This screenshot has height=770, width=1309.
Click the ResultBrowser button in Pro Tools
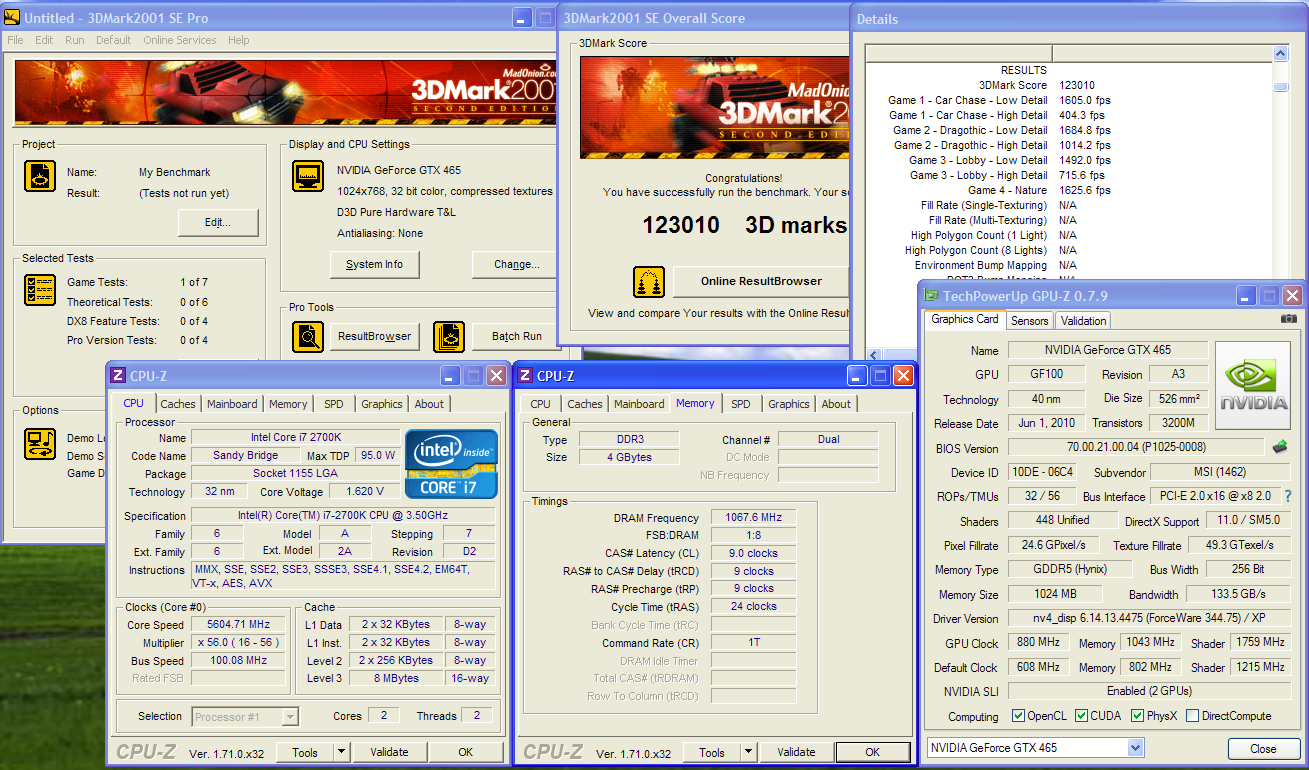374,336
